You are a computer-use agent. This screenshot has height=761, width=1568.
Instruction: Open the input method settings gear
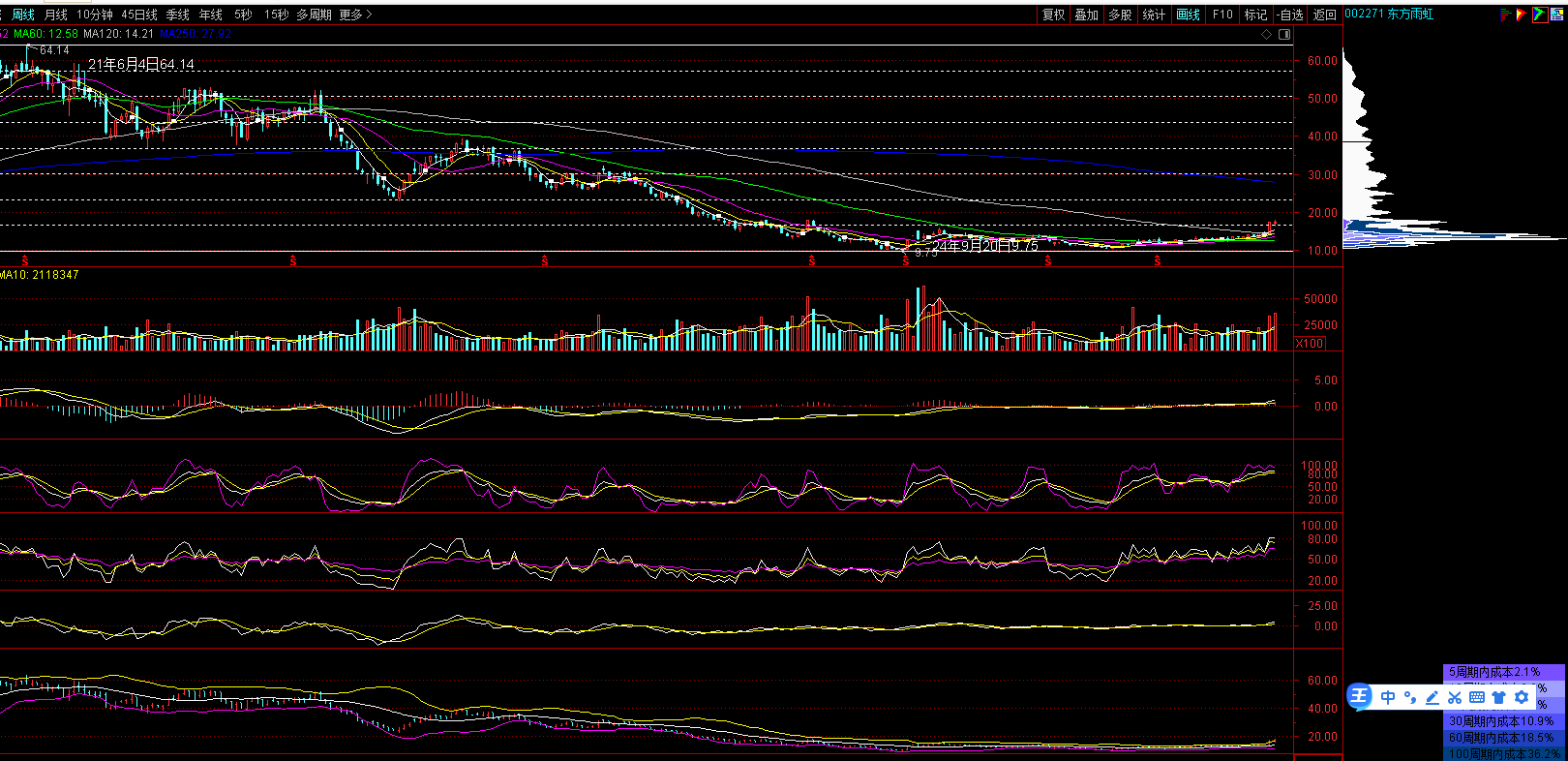click(1522, 697)
